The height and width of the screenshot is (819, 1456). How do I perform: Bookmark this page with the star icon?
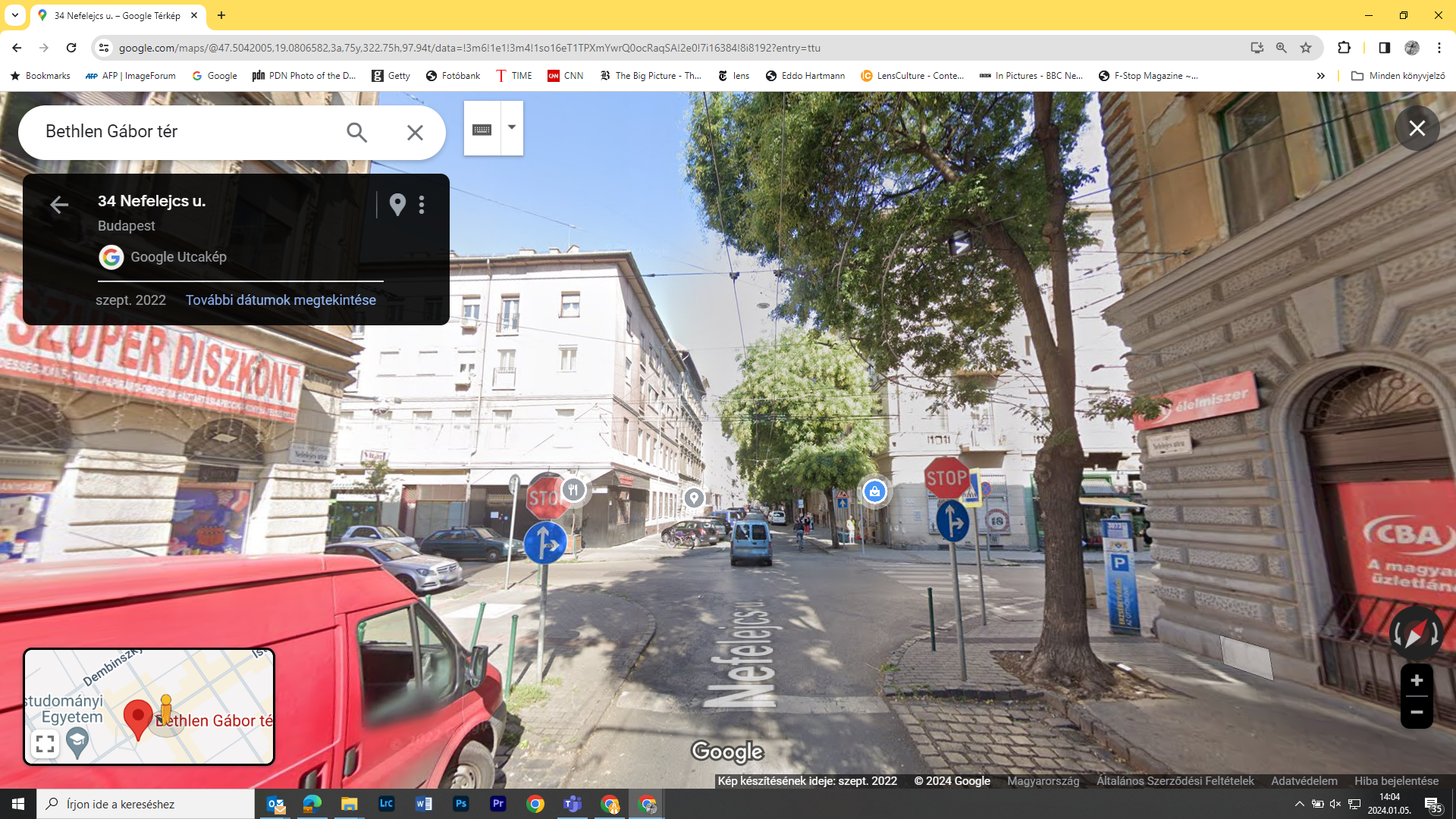[x=1306, y=48]
